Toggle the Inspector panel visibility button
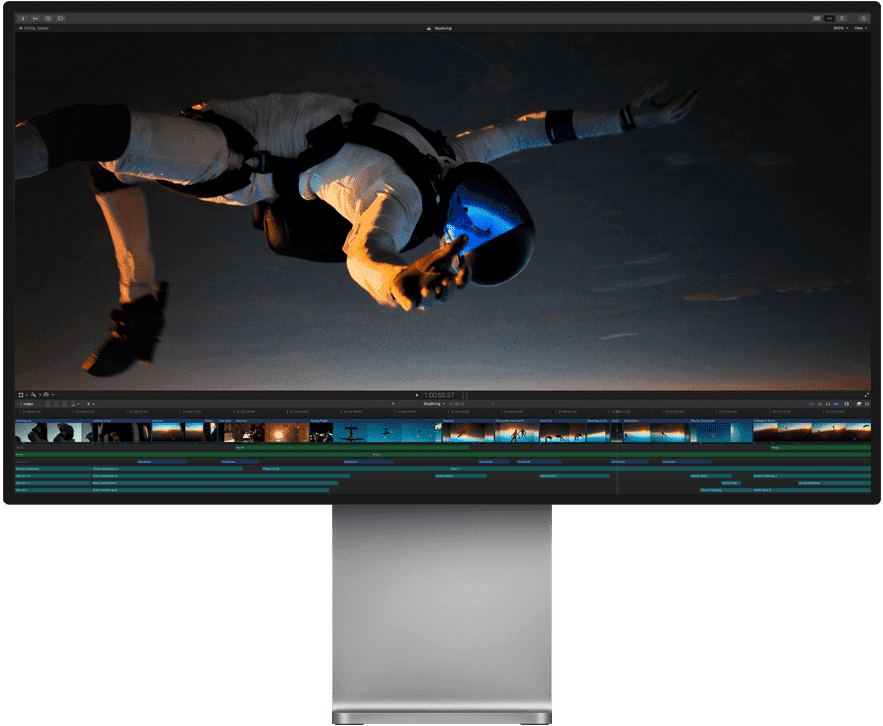This screenshot has width=883, height=726. pos(841,18)
